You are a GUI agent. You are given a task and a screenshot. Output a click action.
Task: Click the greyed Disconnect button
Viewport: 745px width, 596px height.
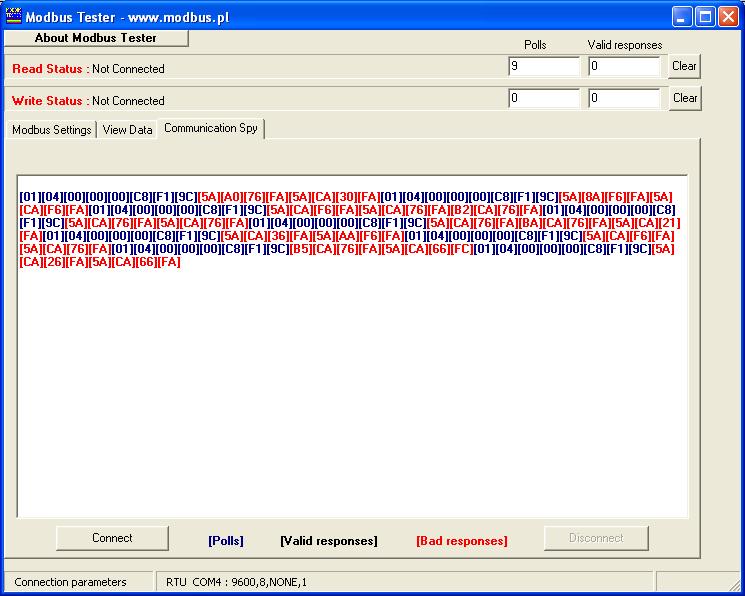pos(596,538)
